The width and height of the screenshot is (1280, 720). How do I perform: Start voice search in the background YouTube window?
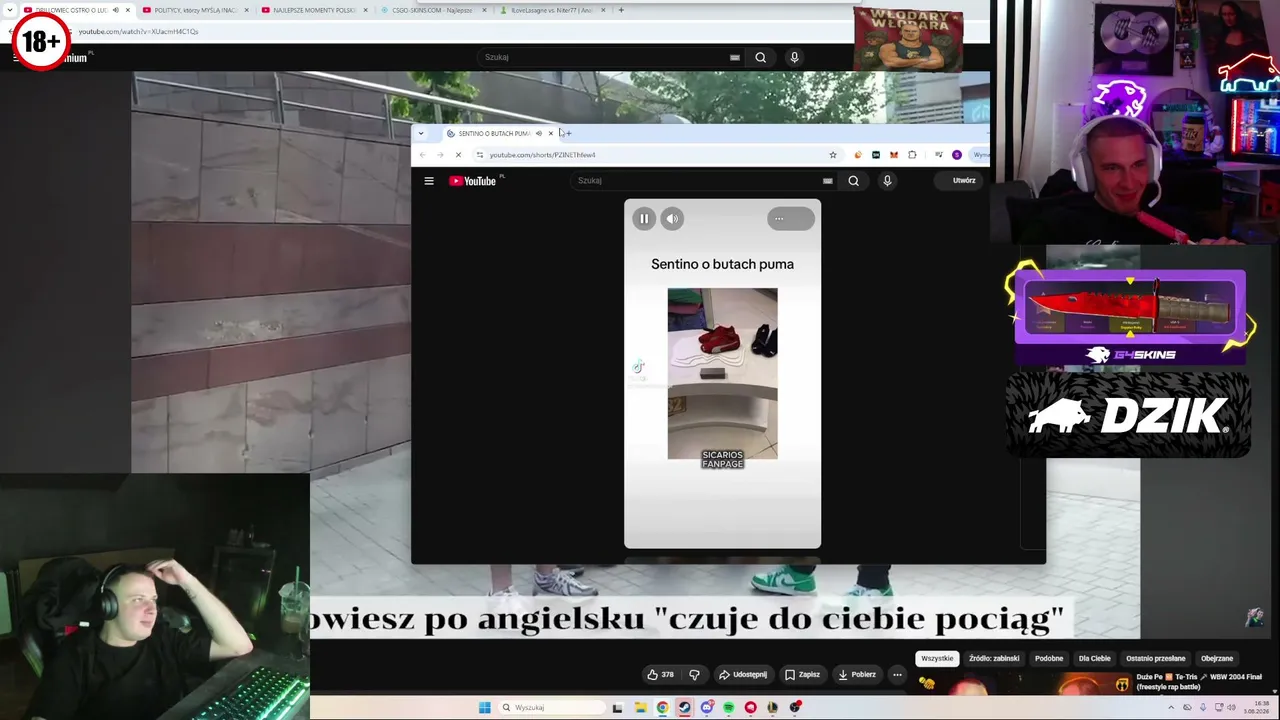click(794, 57)
